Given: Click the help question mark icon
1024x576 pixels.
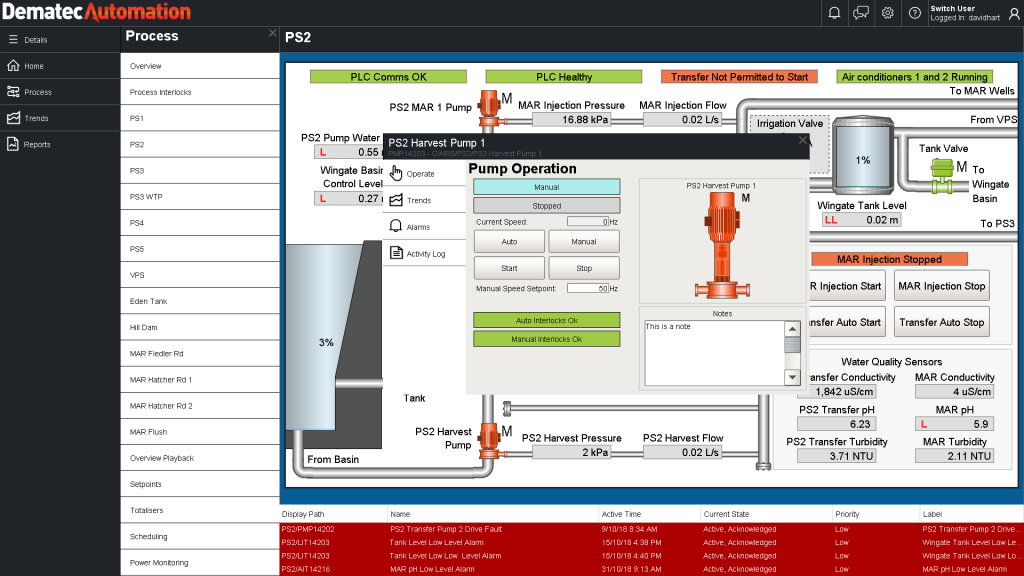Looking at the screenshot, I should click(x=914, y=13).
